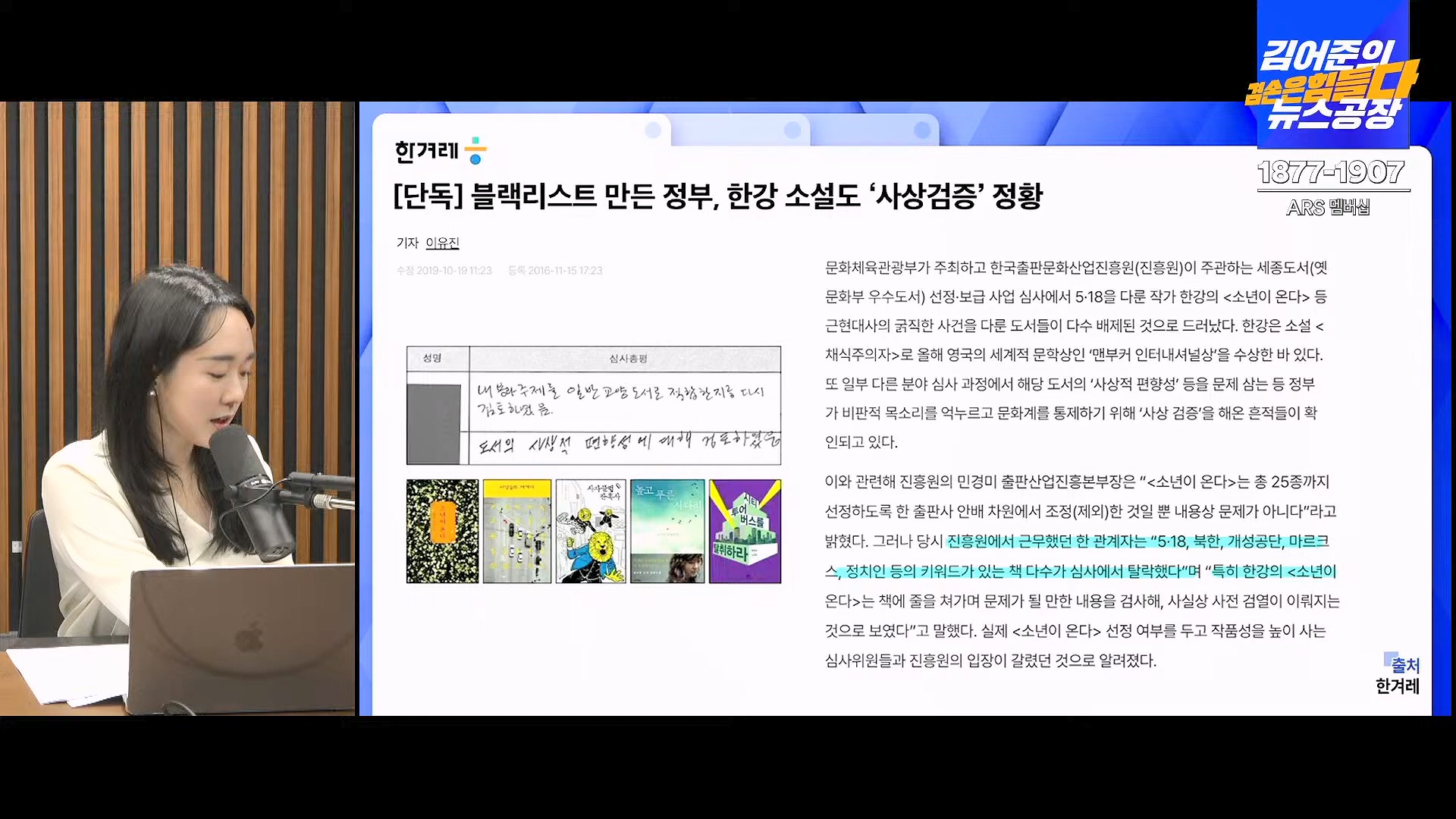
Task: Open reporter name link 이유진
Action: point(442,243)
